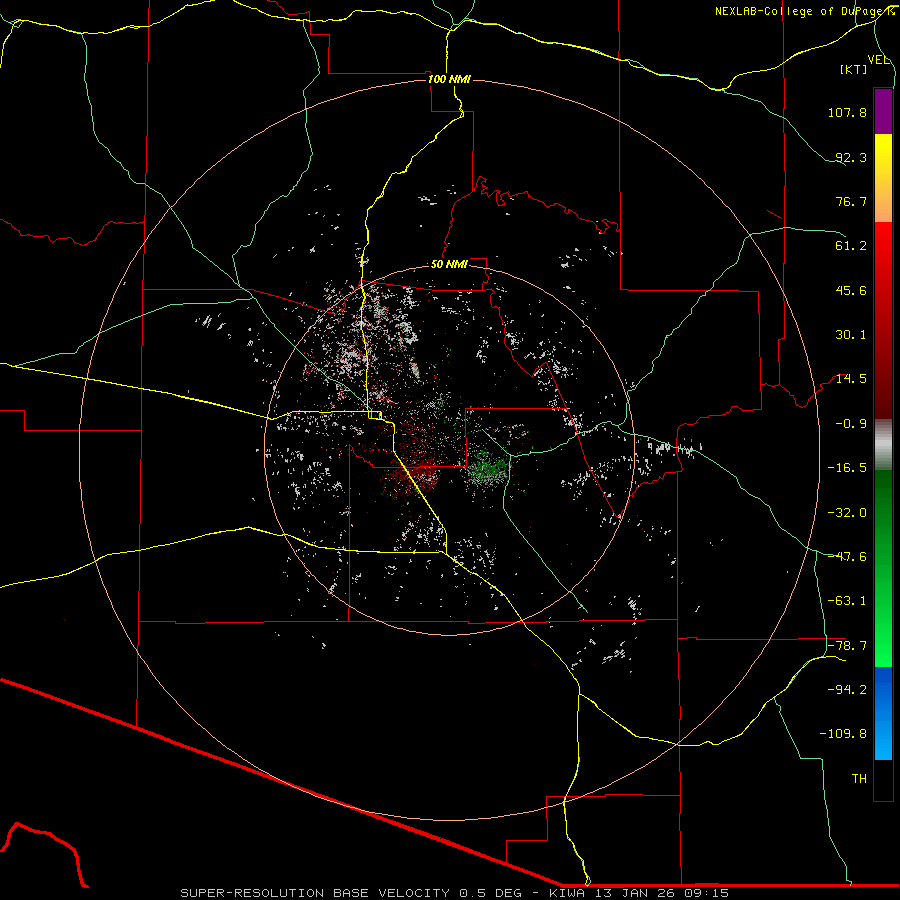
Task: Click the 50 NMI range ring label
Action: 449,265
